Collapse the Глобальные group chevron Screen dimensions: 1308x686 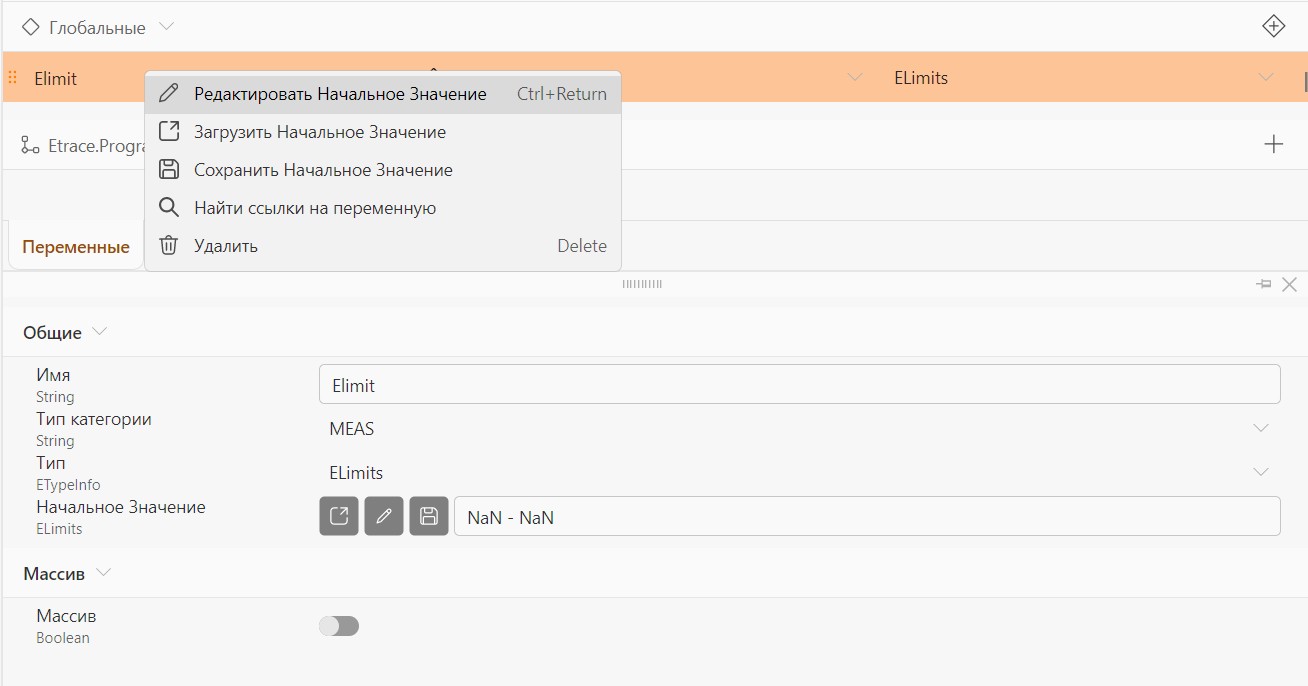[x=167, y=27]
